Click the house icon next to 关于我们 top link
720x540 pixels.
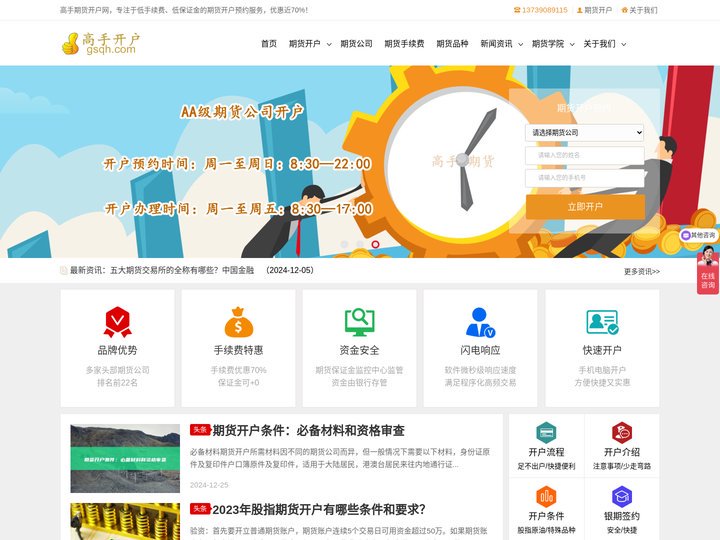tap(624, 10)
